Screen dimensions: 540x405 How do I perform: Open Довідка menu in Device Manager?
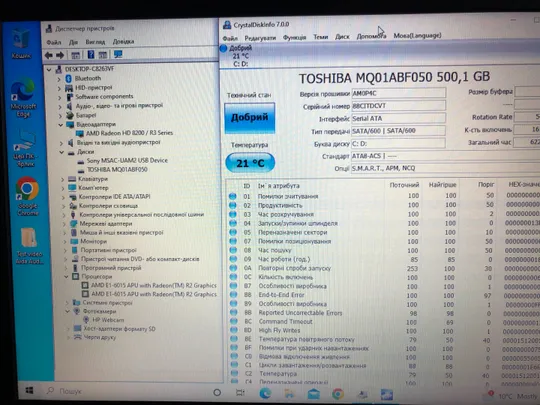coord(123,42)
